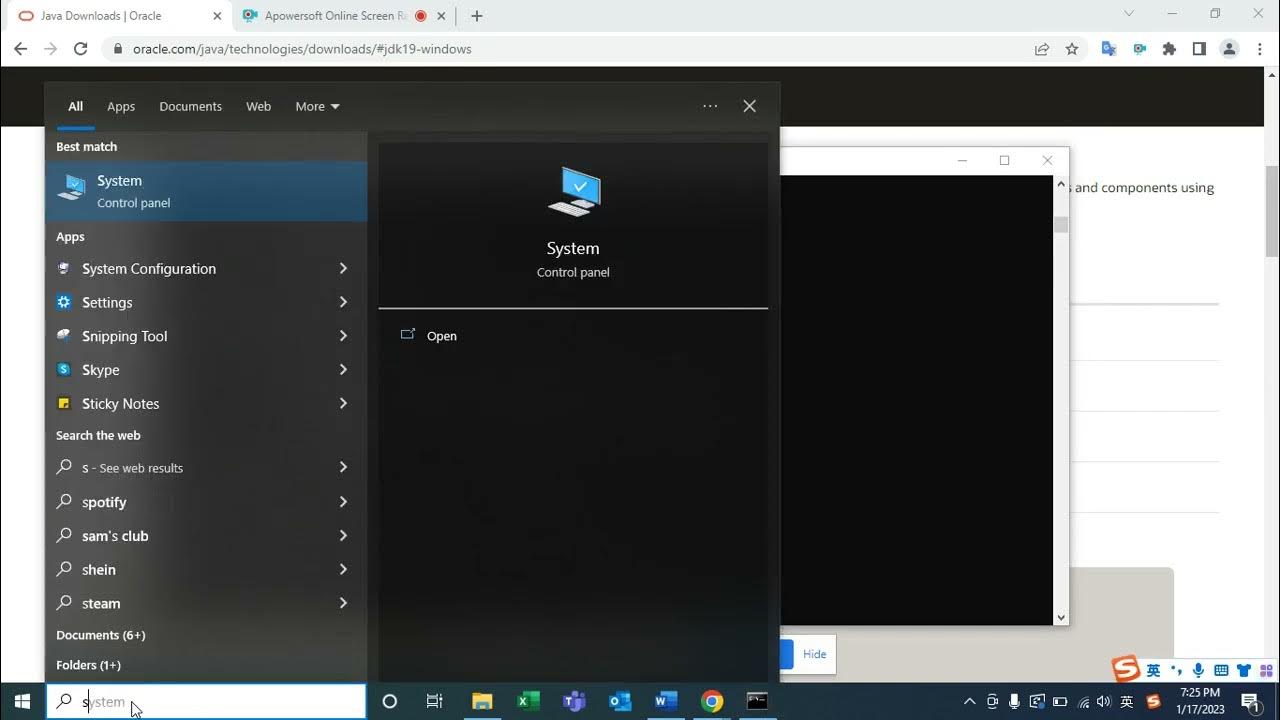
Task: Open Task View on taskbar
Action: coord(434,701)
